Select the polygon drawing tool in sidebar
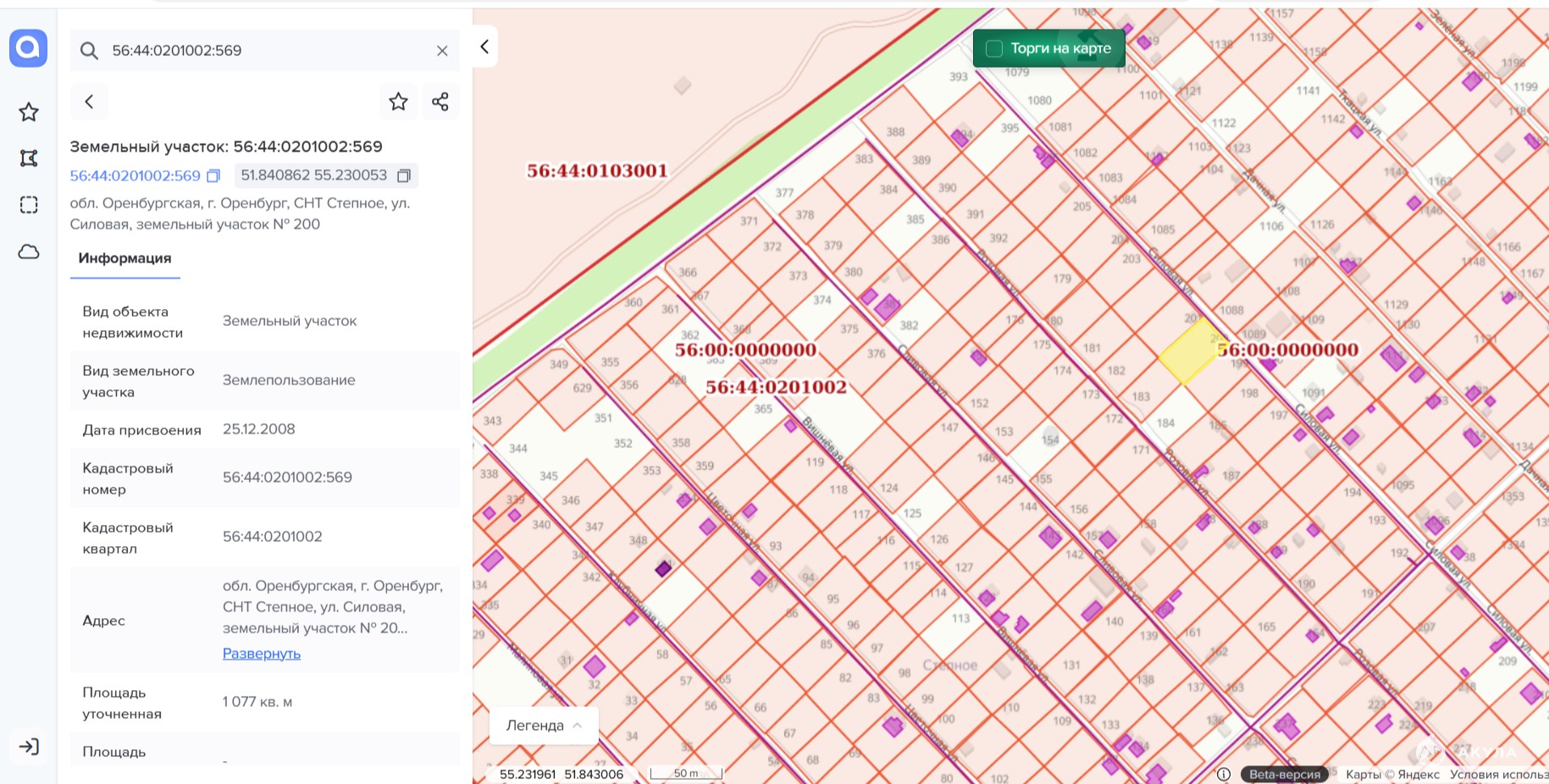This screenshot has height=784, width=1549. point(29,158)
